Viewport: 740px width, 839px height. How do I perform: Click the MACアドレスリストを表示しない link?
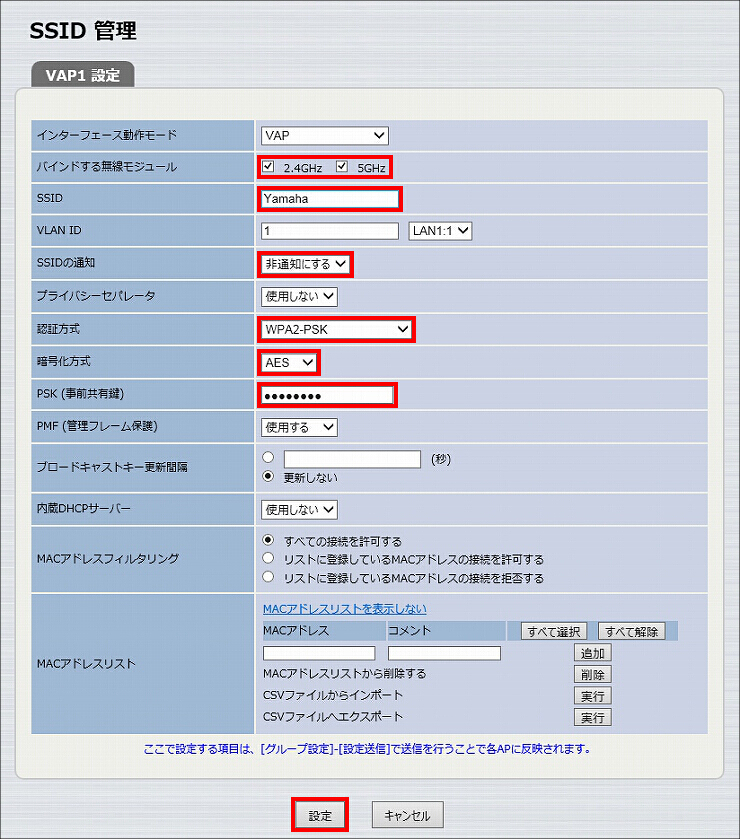tap(345, 609)
